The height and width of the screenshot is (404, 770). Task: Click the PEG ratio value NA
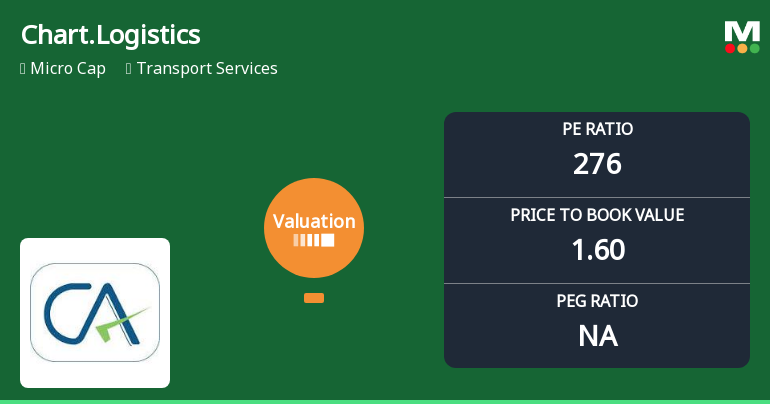click(x=597, y=336)
